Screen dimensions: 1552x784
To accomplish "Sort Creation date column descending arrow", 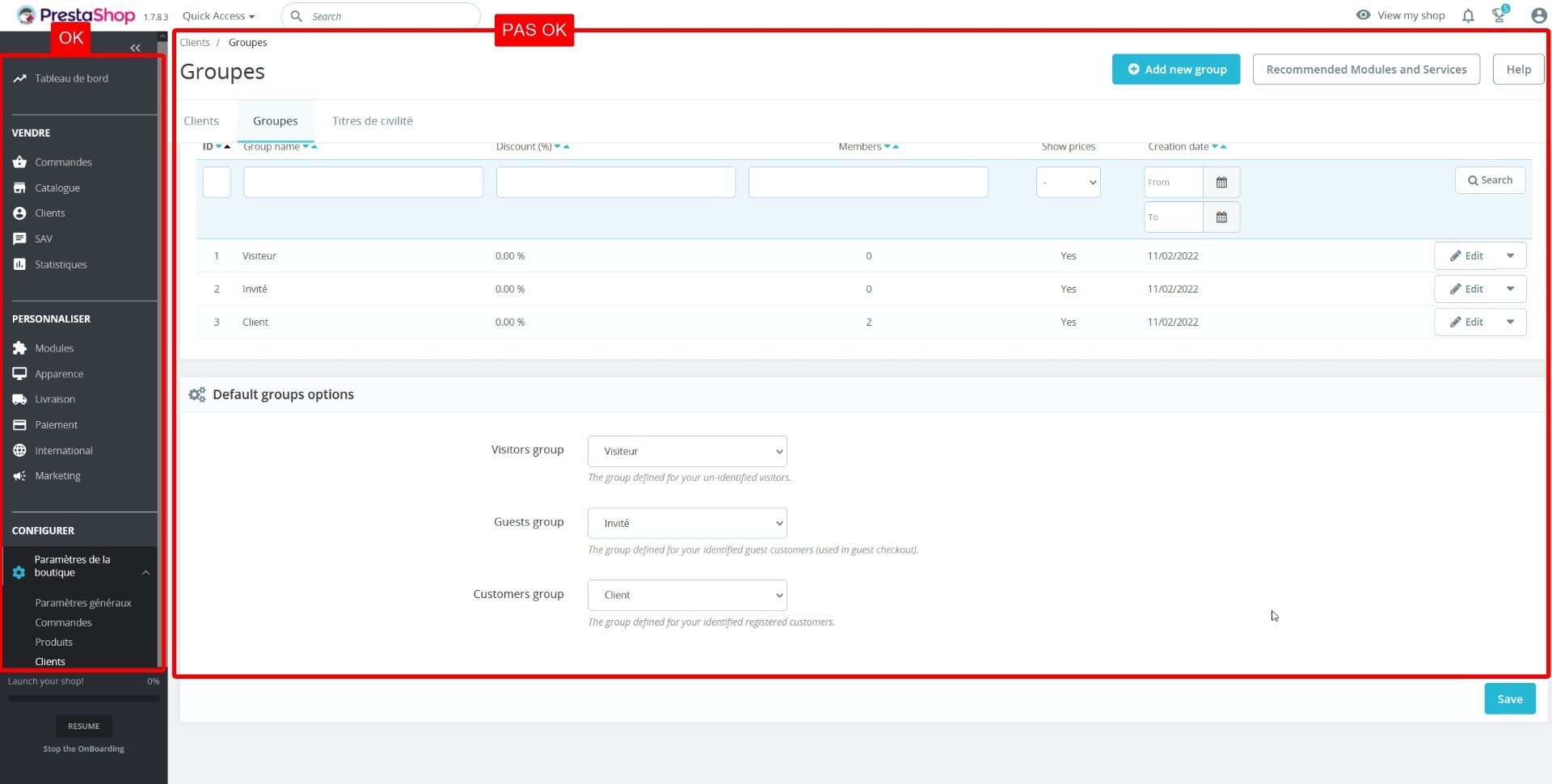I will (1215, 146).
